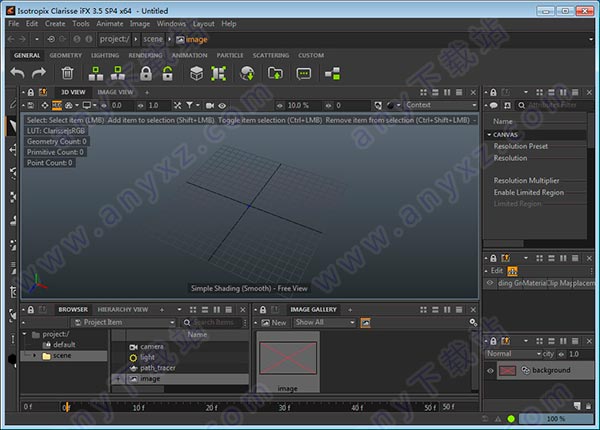
Task: Click the Lock items padlock icon
Action: [146, 73]
